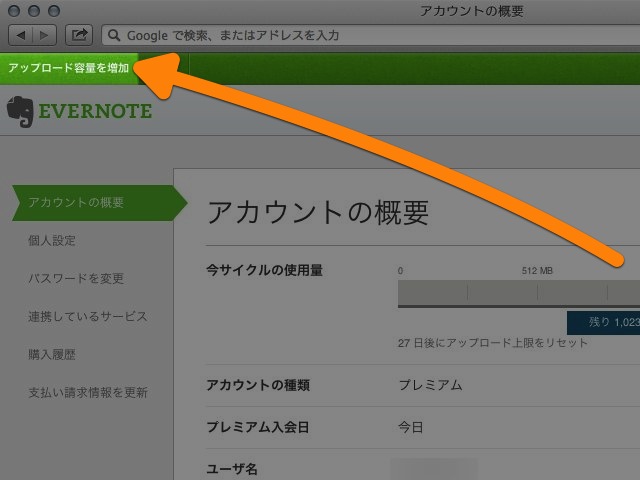Click アップロード容量を増加 button
Image resolution: width=640 pixels, height=480 pixels.
(x=69, y=68)
